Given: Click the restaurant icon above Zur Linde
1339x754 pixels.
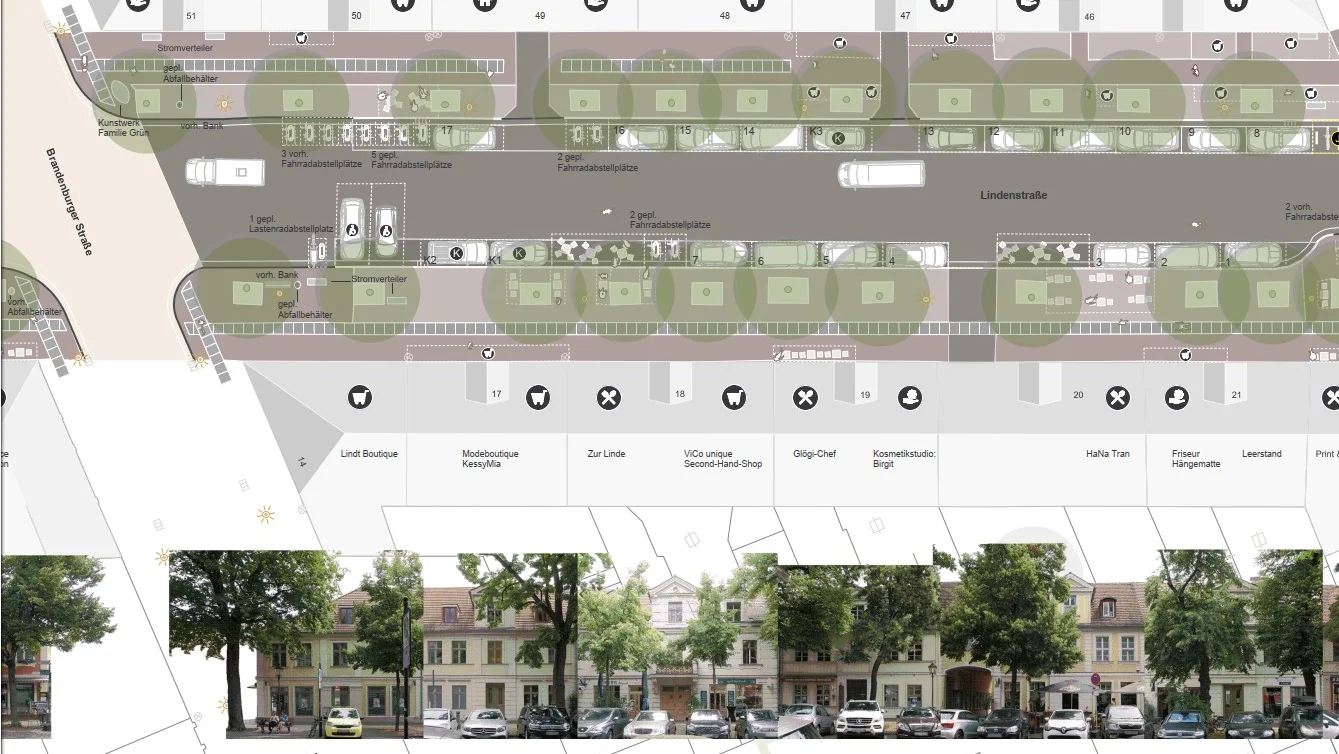Looking at the screenshot, I should point(608,398).
